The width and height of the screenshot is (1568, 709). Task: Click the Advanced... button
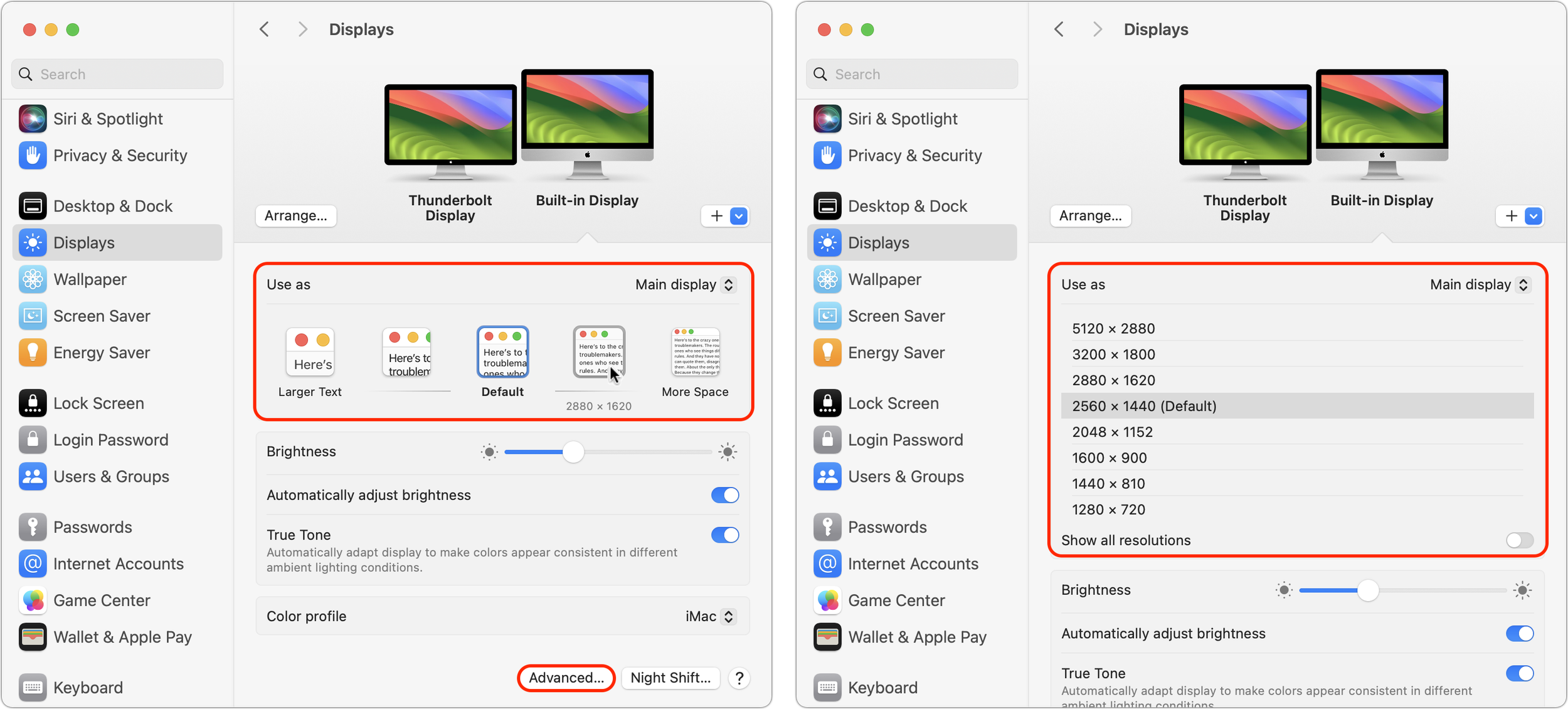566,678
